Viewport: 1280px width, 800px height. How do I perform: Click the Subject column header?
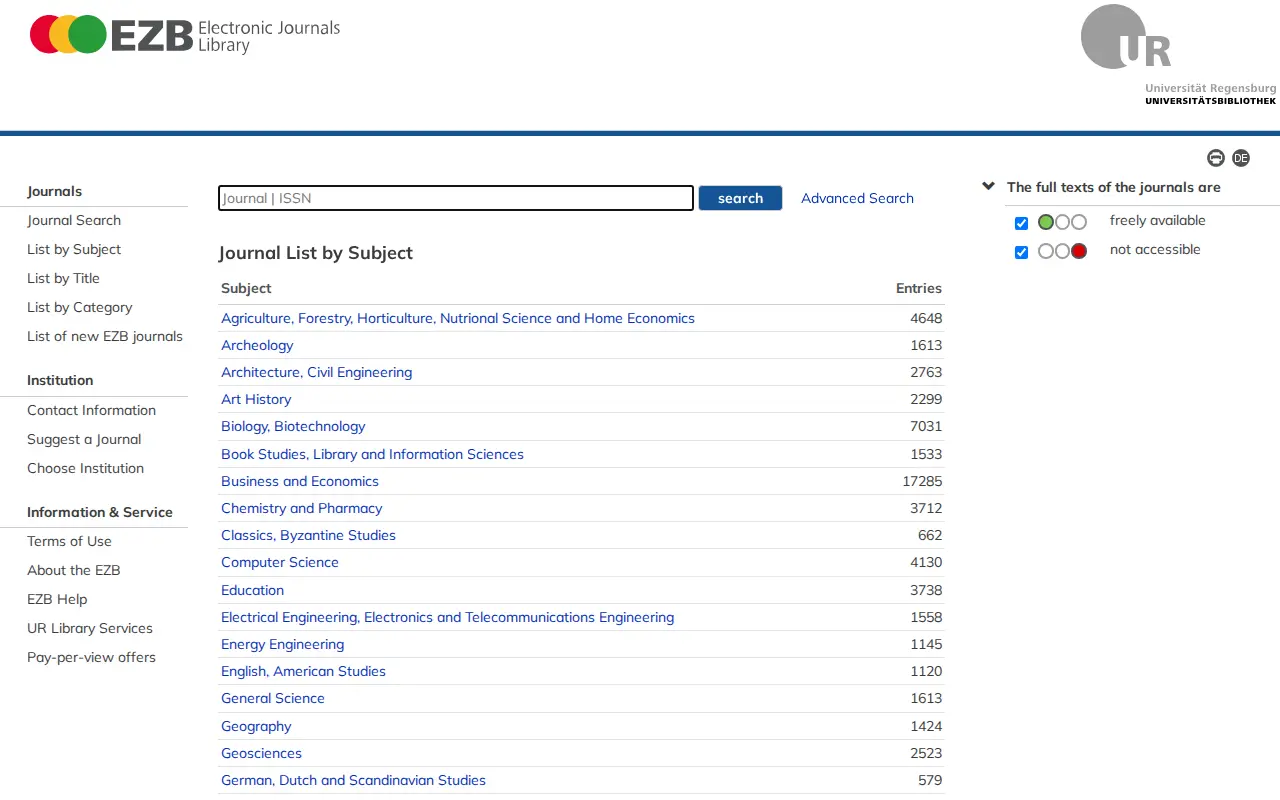coord(246,288)
